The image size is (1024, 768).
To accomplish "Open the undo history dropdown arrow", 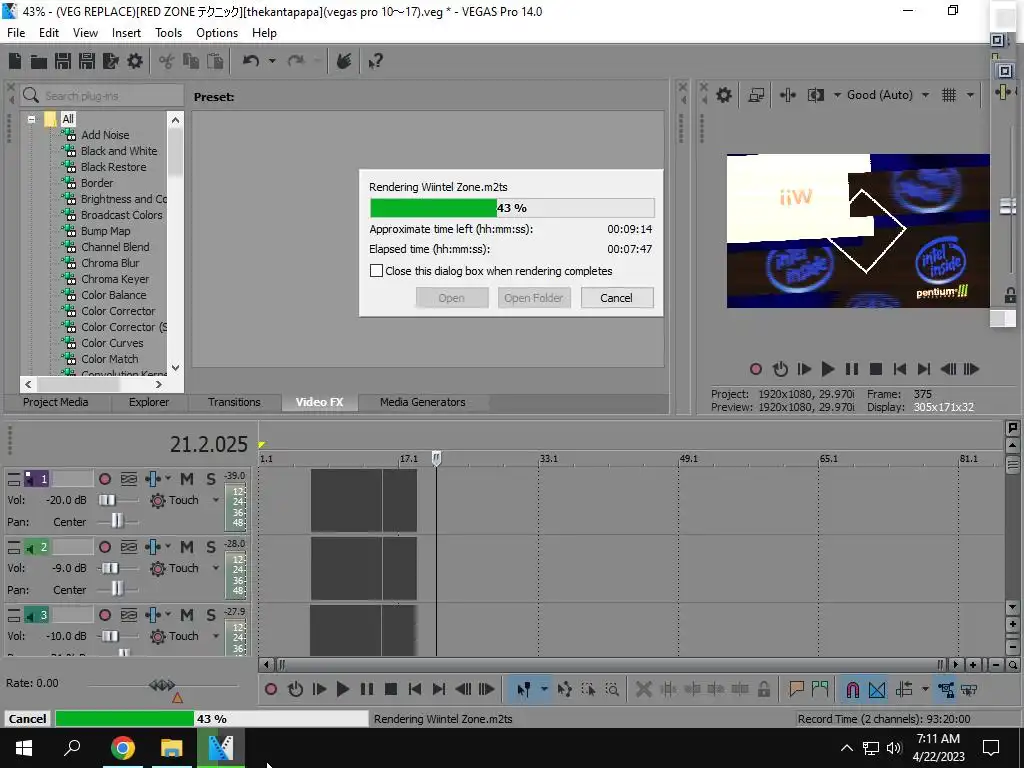I will coord(272,61).
